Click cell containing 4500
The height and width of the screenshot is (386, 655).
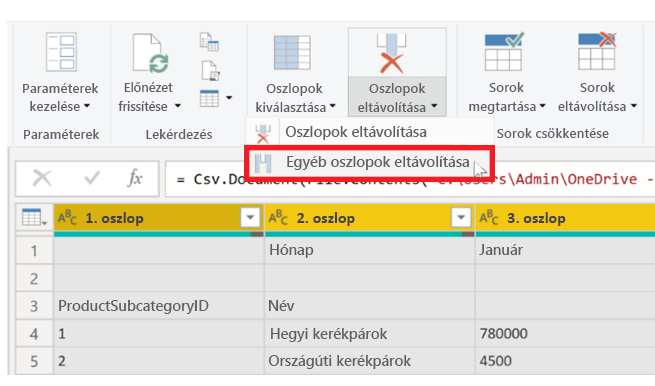[565, 361]
